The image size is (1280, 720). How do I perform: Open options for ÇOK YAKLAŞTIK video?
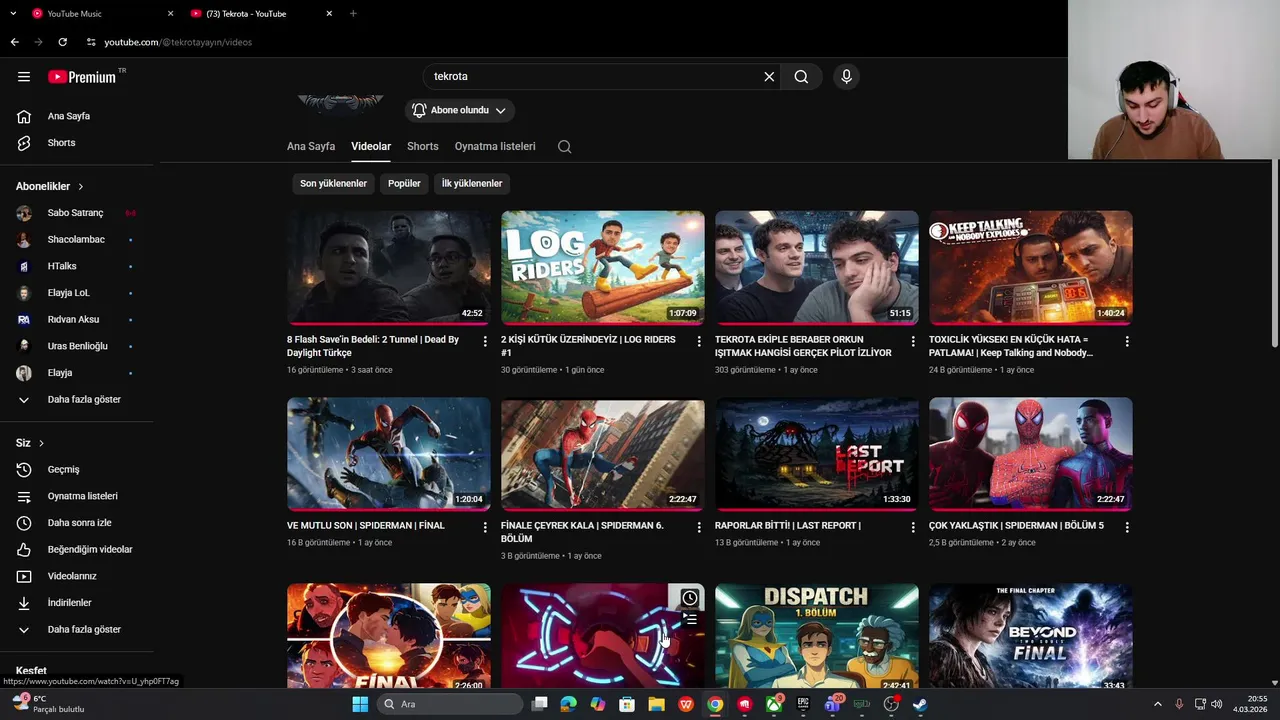coord(1127,527)
